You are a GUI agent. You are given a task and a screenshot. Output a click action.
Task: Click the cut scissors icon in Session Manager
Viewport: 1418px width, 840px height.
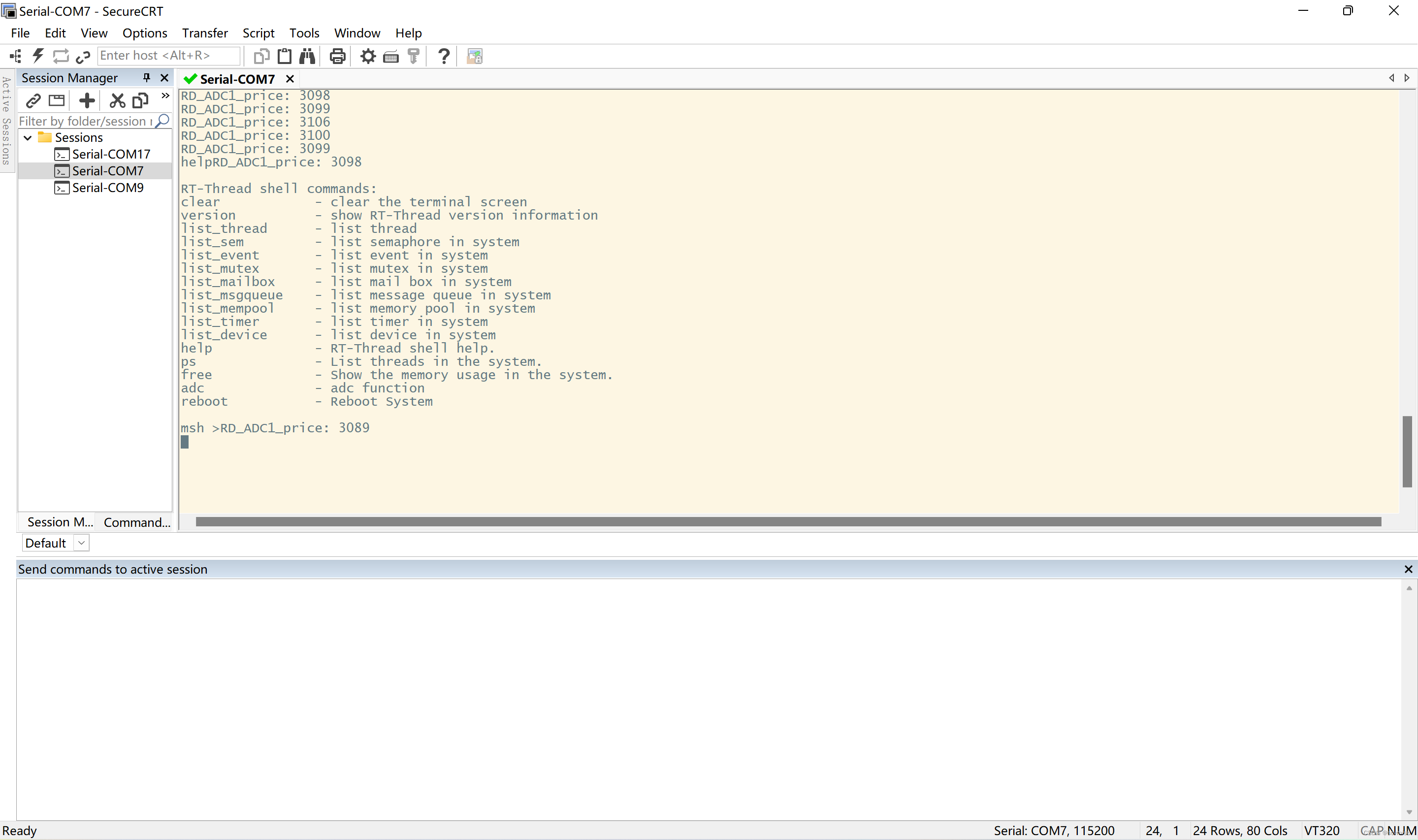pos(117,101)
